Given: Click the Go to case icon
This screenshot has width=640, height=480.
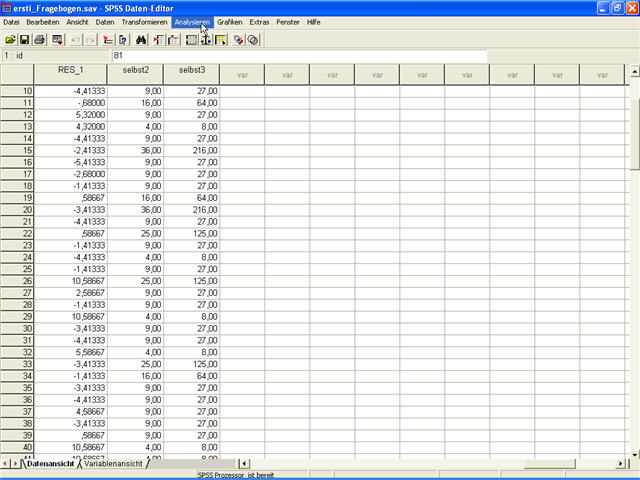Looking at the screenshot, I should [107, 39].
